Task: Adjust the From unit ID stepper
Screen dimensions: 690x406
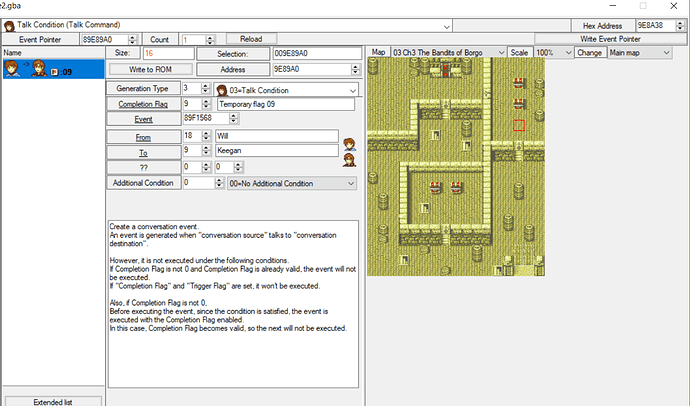Action: click(x=206, y=136)
